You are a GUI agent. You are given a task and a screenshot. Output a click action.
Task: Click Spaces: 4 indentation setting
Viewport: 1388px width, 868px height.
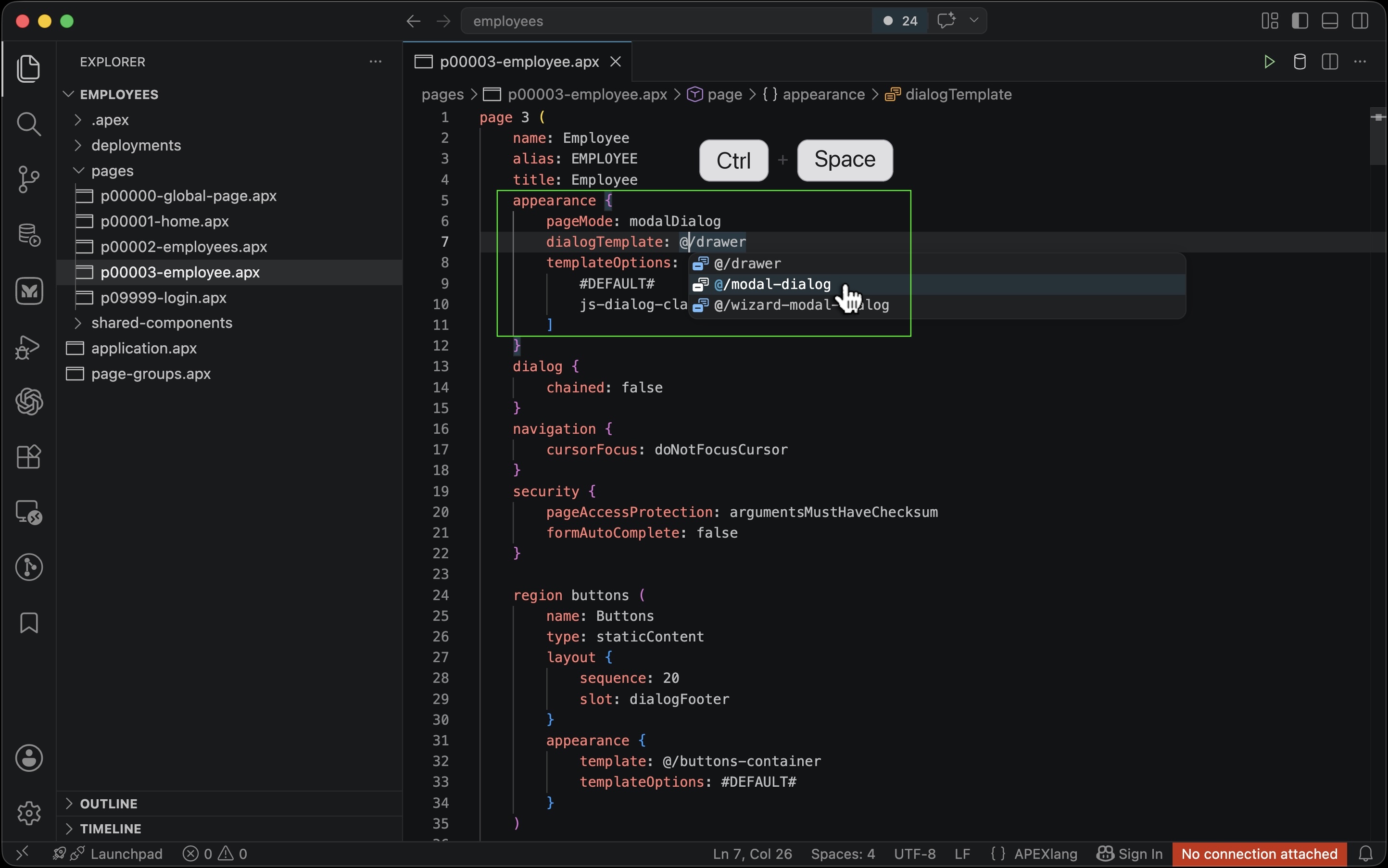click(x=843, y=854)
